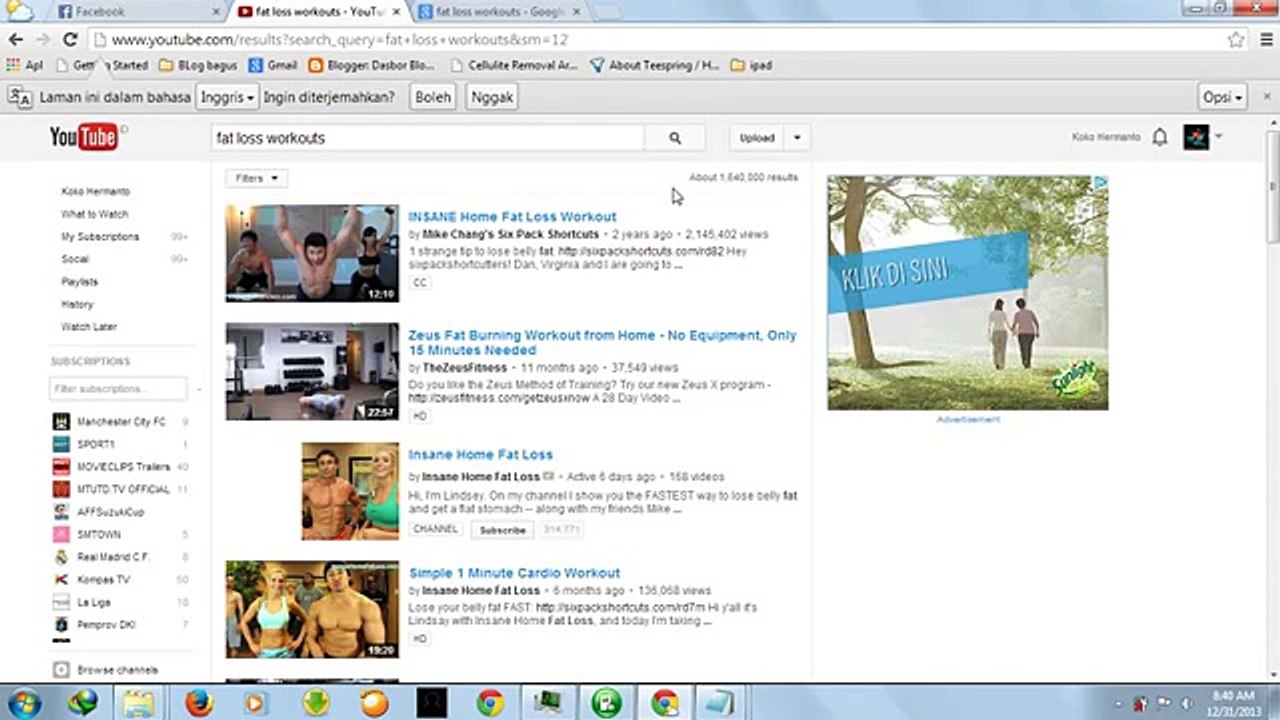Reload the page with refresh icon
This screenshot has height=720, width=1280.
coord(70,40)
